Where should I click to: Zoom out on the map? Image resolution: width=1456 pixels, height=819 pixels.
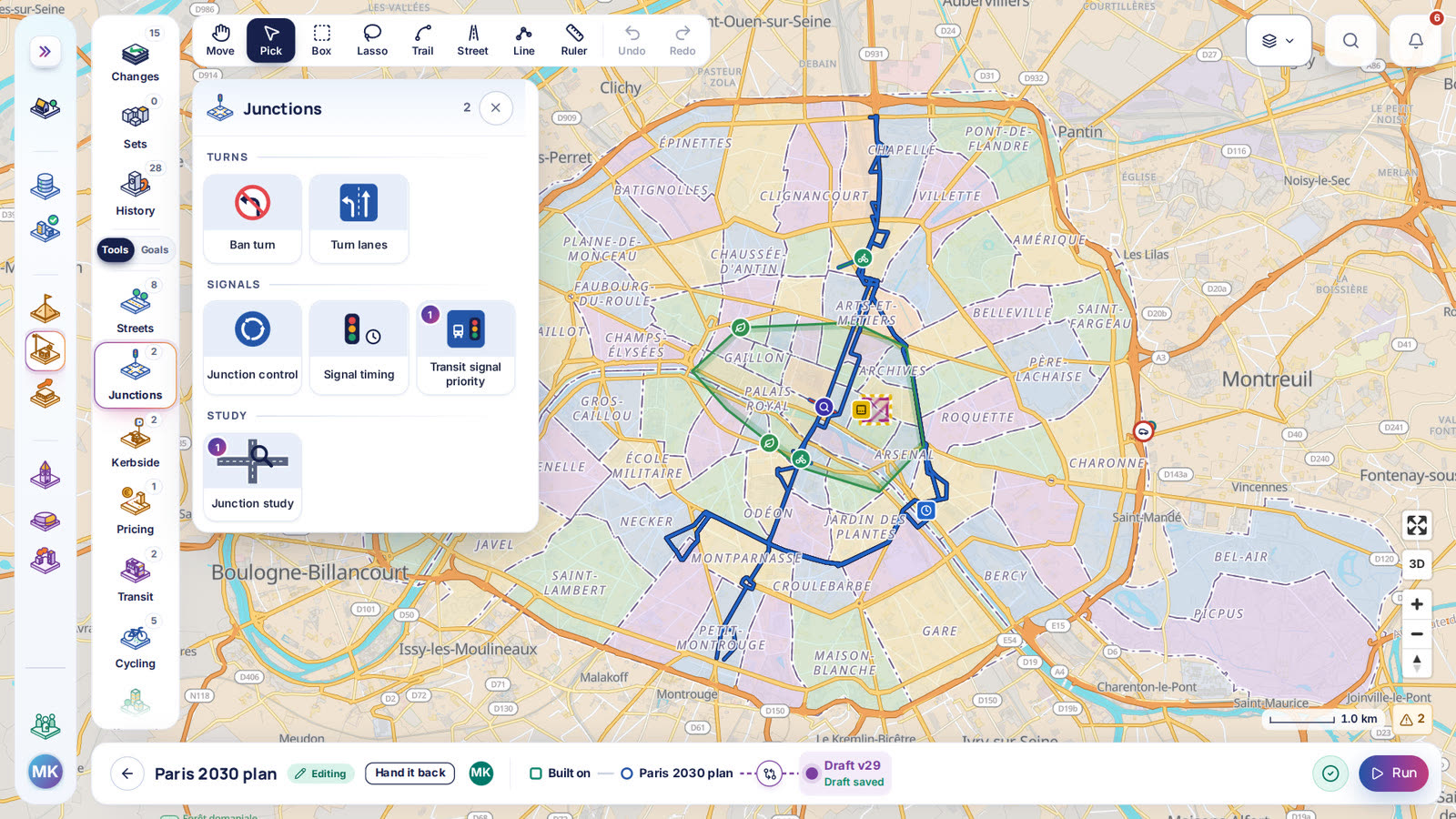1417,633
